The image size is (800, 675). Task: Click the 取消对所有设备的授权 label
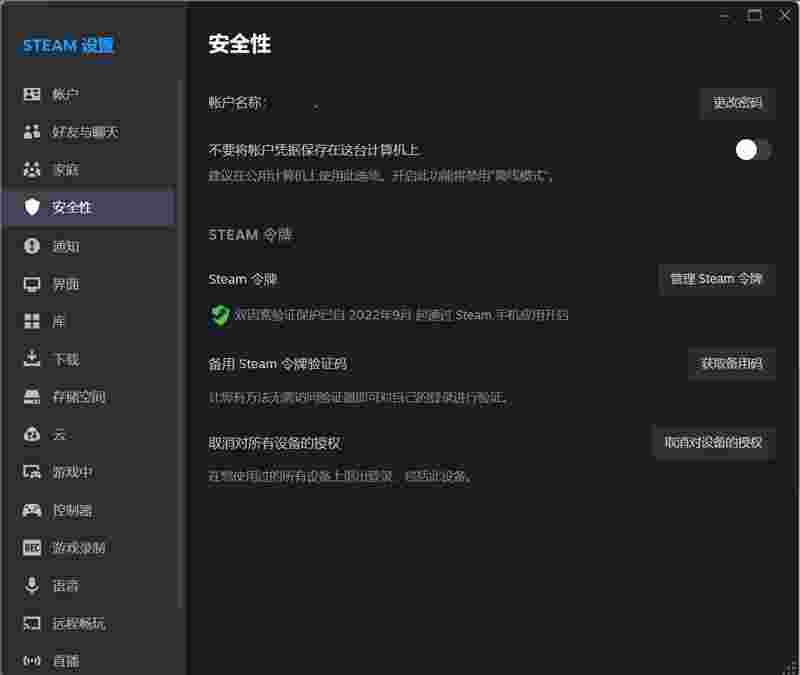pos(275,443)
